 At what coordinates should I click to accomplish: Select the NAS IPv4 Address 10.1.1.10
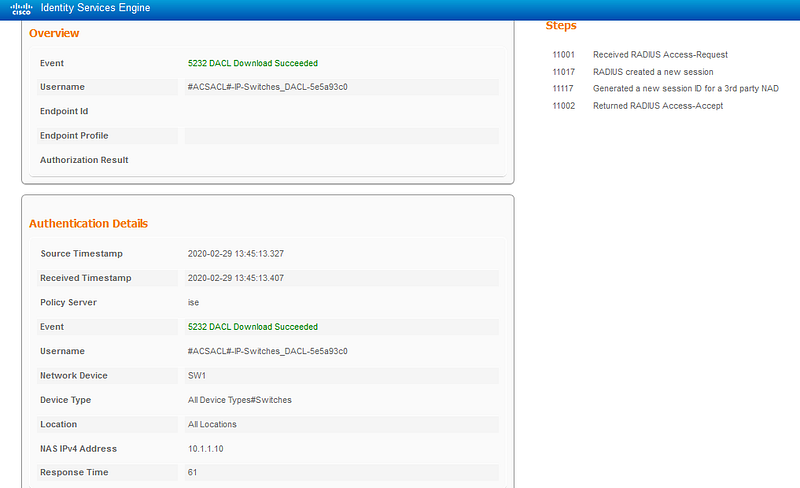coord(206,449)
